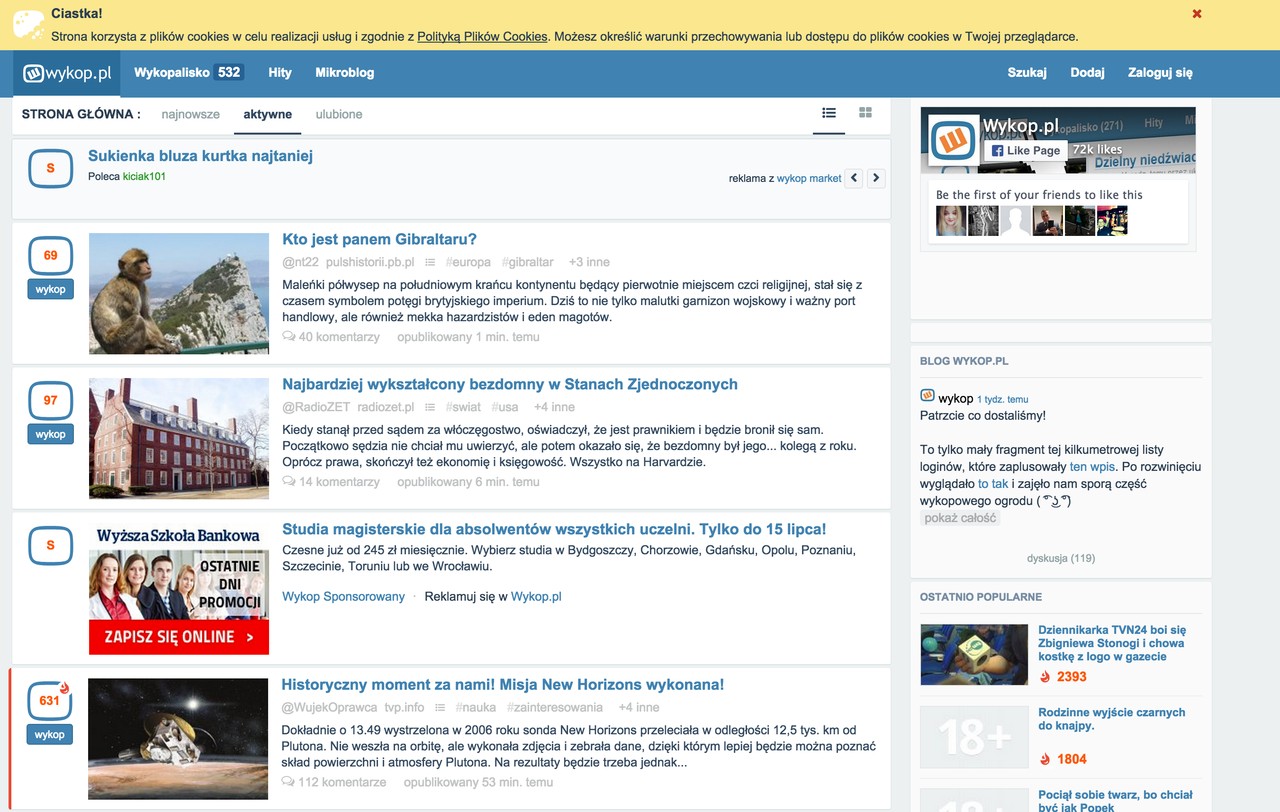
Task: Open Rodzinne wyjście czarnych do knajpy
Action: (1112, 719)
